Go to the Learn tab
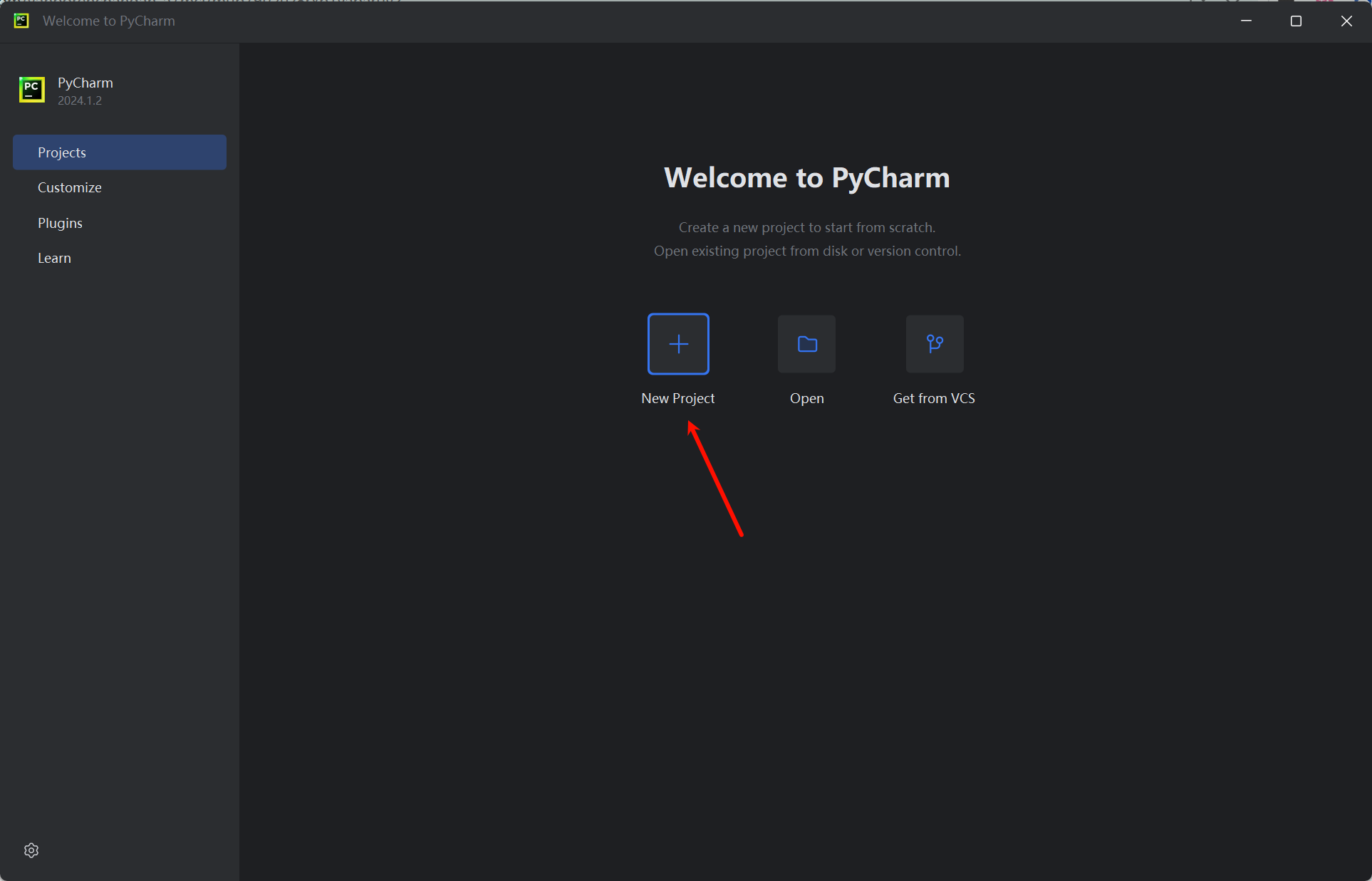 click(x=54, y=258)
